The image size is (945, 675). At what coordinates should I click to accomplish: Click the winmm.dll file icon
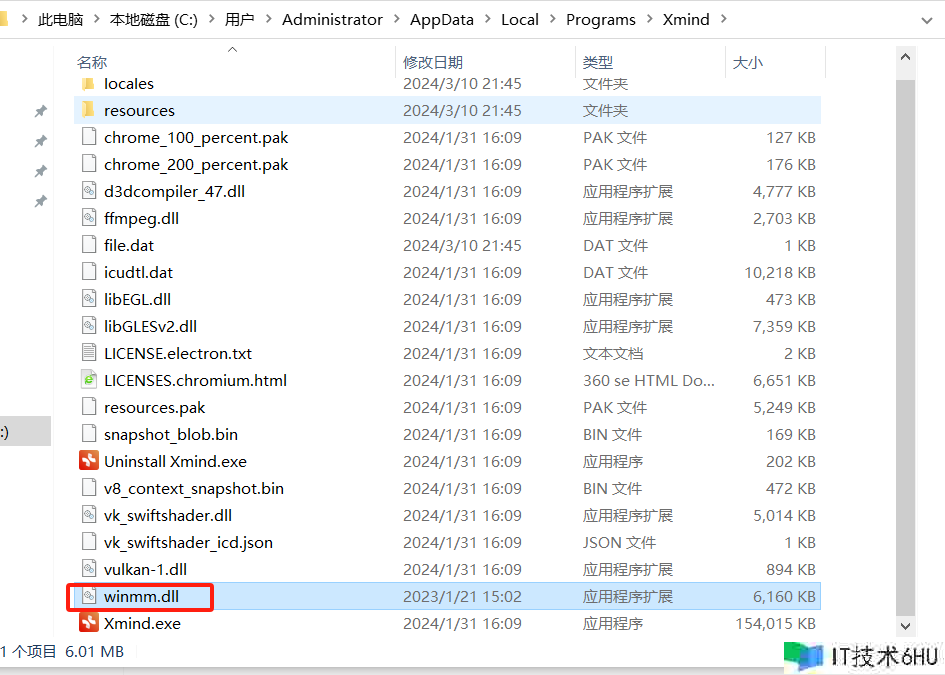[89, 596]
